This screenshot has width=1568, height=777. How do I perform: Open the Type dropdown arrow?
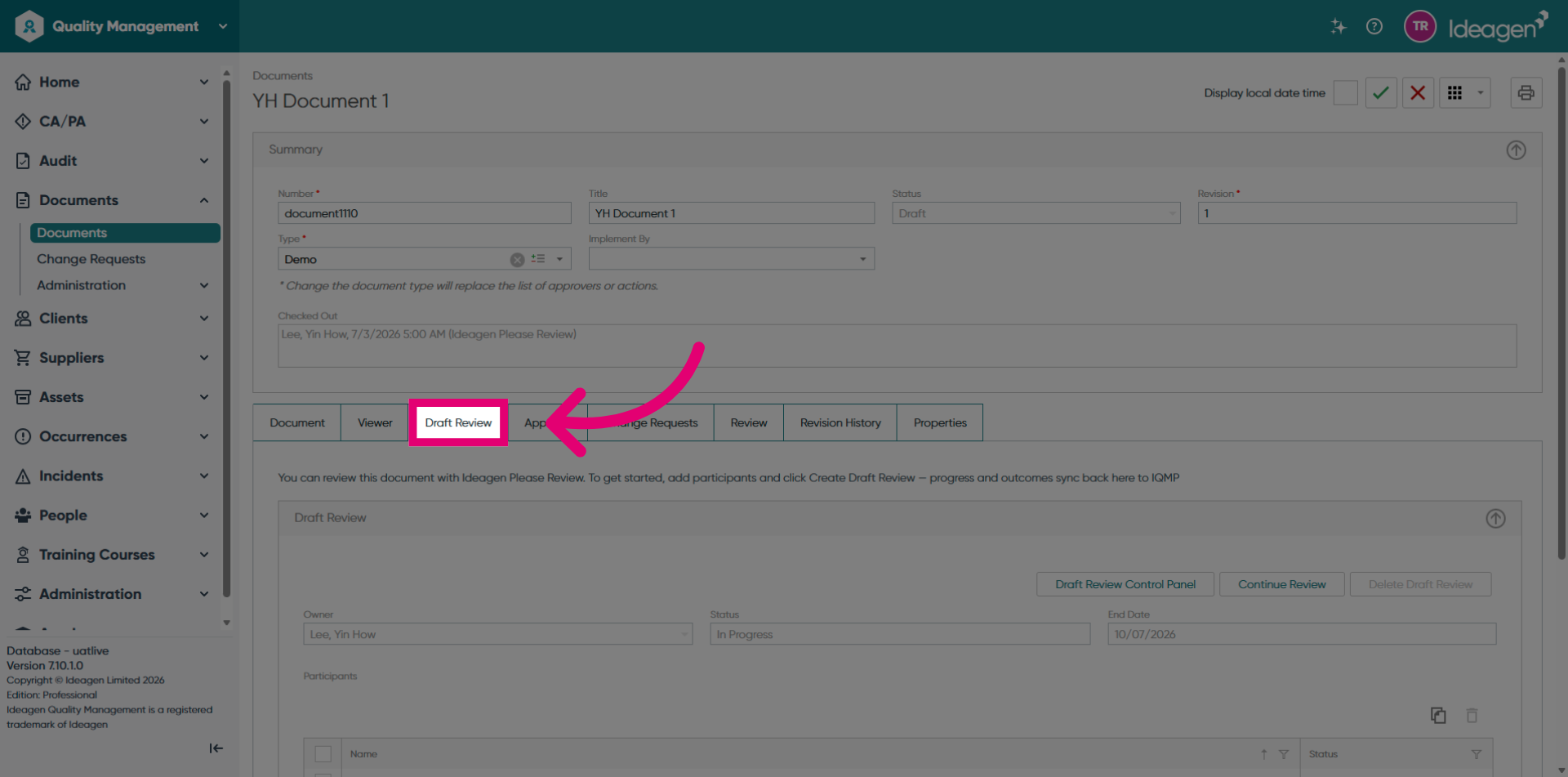coord(559,259)
